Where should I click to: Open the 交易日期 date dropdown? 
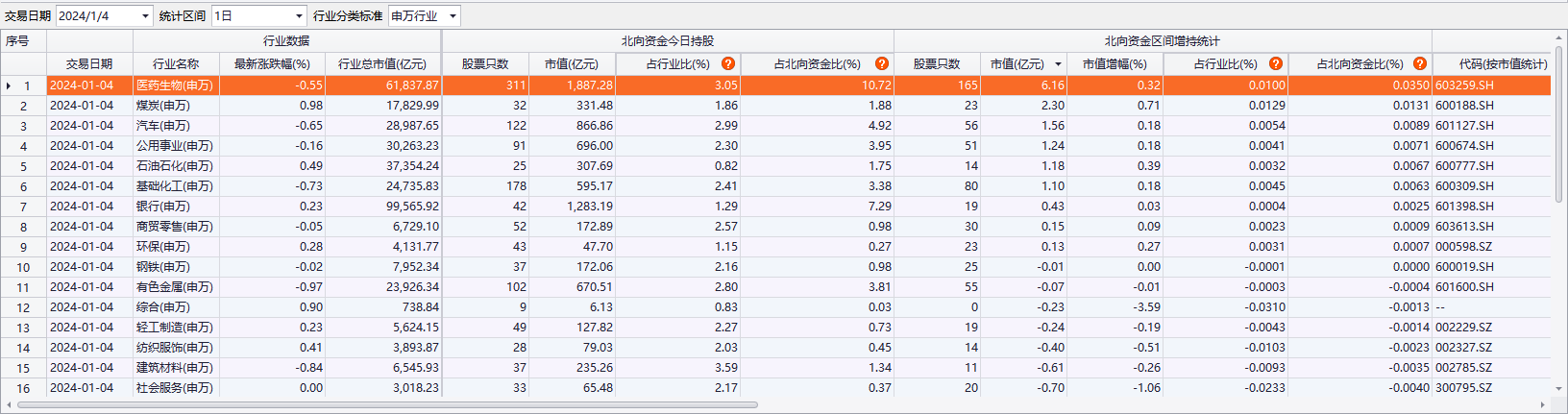(145, 16)
